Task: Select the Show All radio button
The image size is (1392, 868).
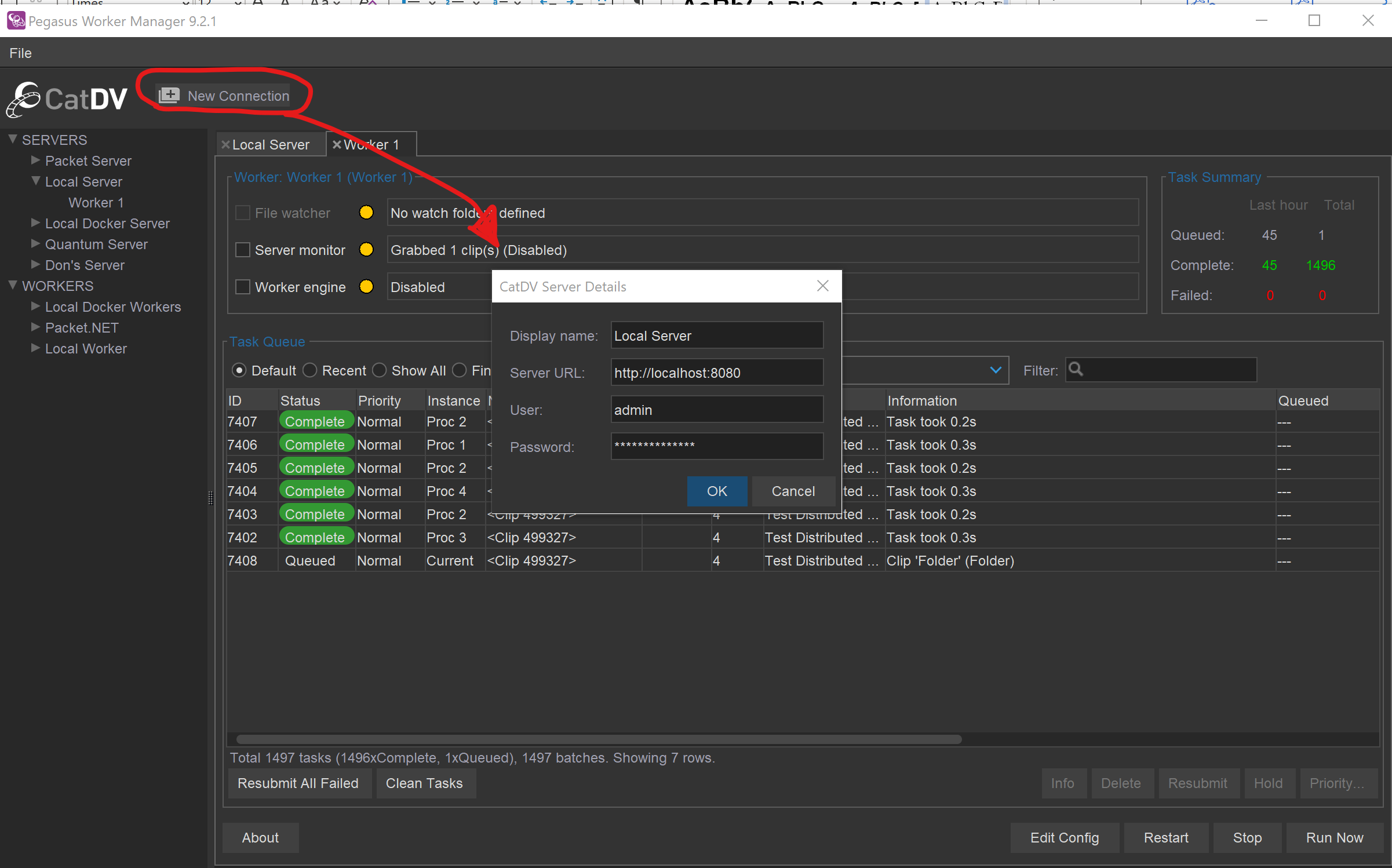Action: point(380,370)
